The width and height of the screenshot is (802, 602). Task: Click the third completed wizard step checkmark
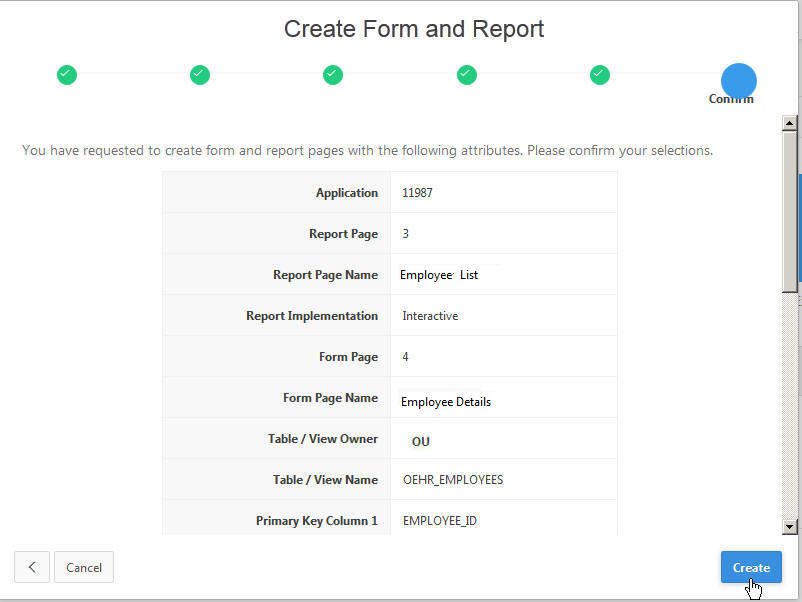tap(333, 74)
